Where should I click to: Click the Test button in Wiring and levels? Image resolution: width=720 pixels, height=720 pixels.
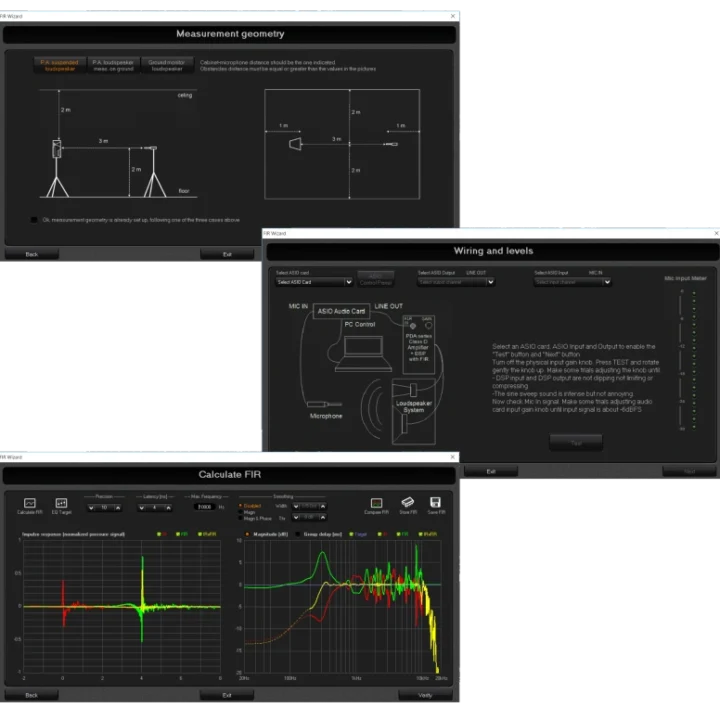576,443
